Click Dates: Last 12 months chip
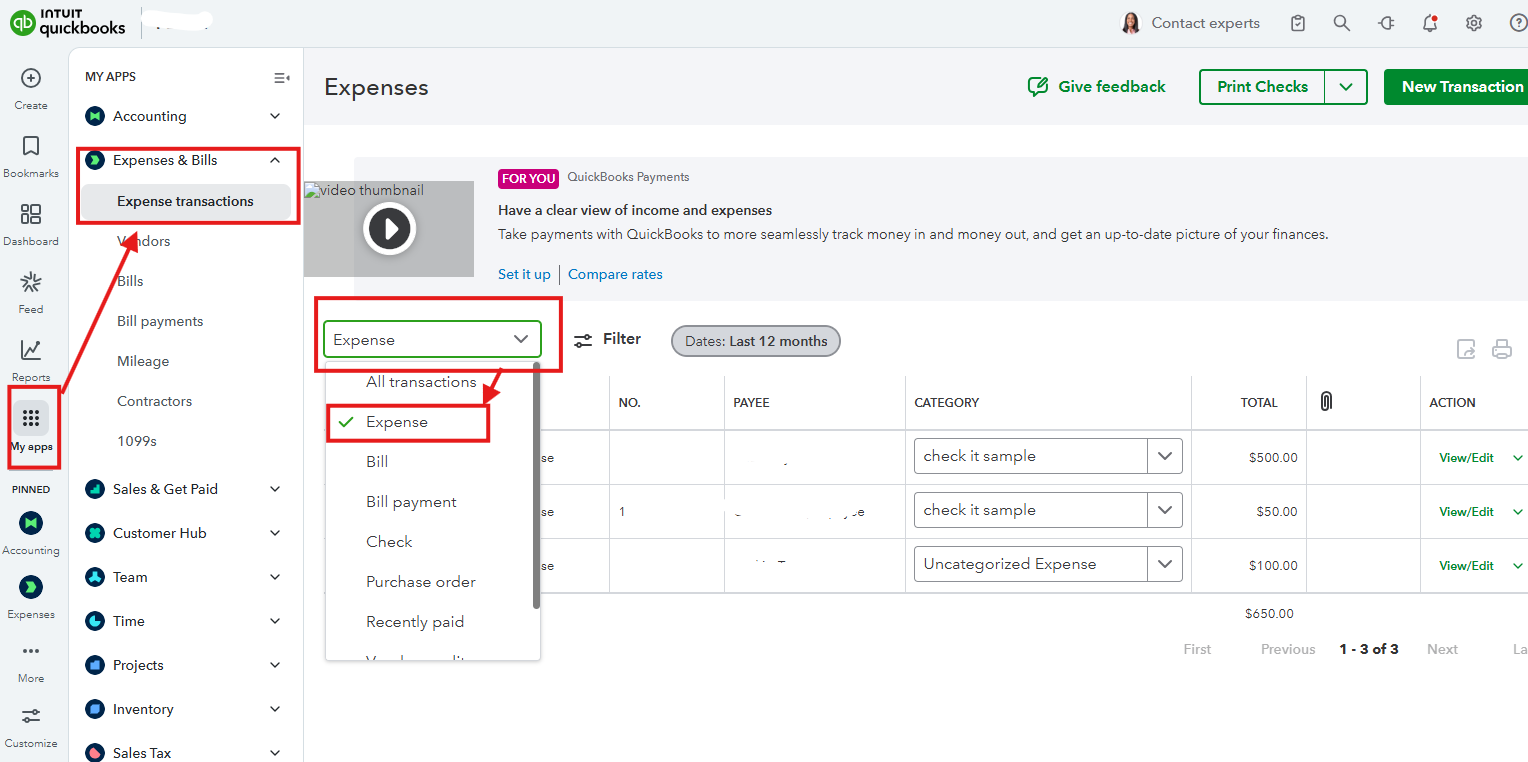The image size is (1528, 762). (756, 341)
